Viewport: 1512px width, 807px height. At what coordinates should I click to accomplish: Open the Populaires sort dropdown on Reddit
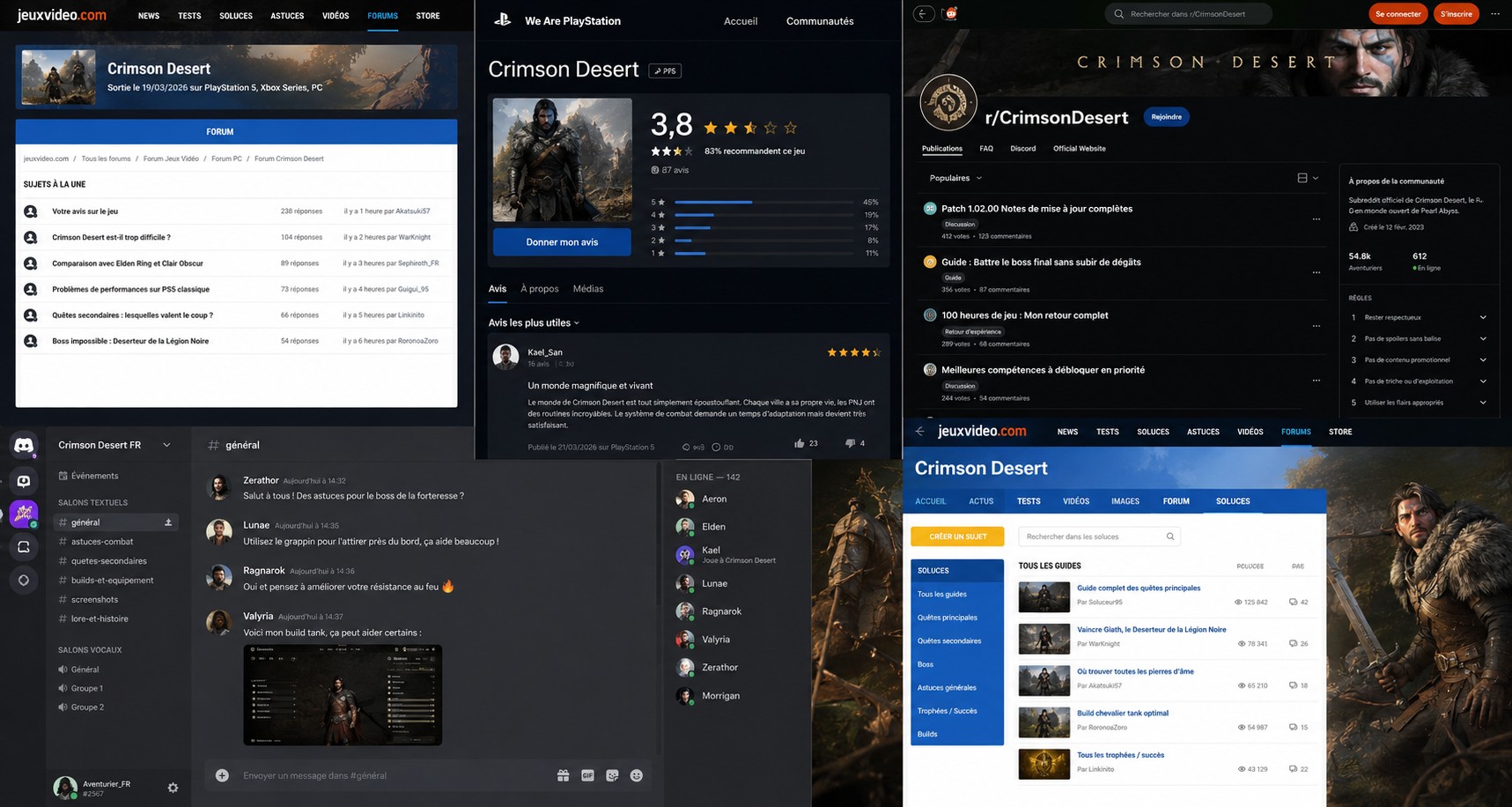pos(955,178)
